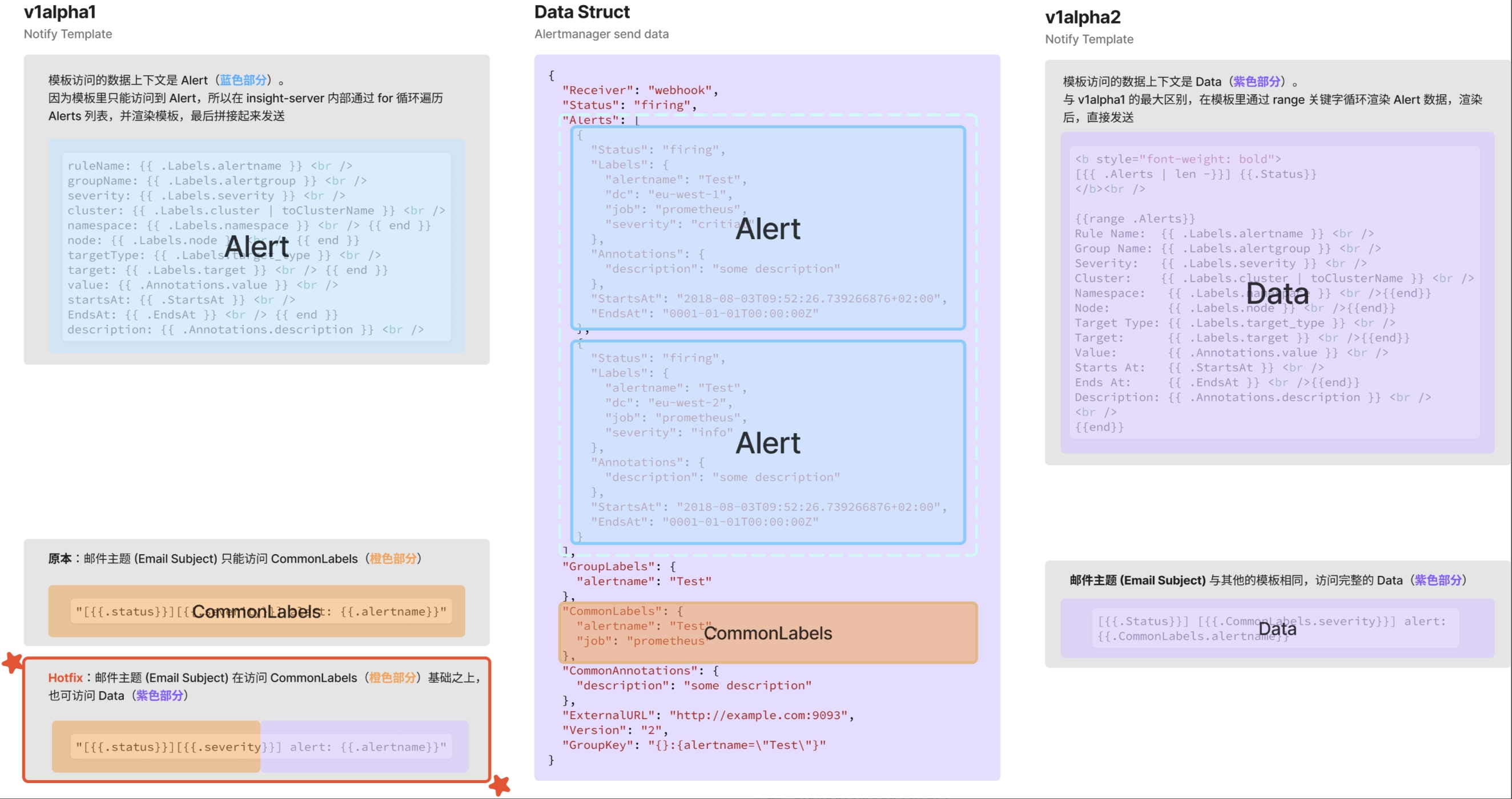The image size is (1512, 799).
Task: Select the second Alert block with eu-west-2
Action: 768,442
